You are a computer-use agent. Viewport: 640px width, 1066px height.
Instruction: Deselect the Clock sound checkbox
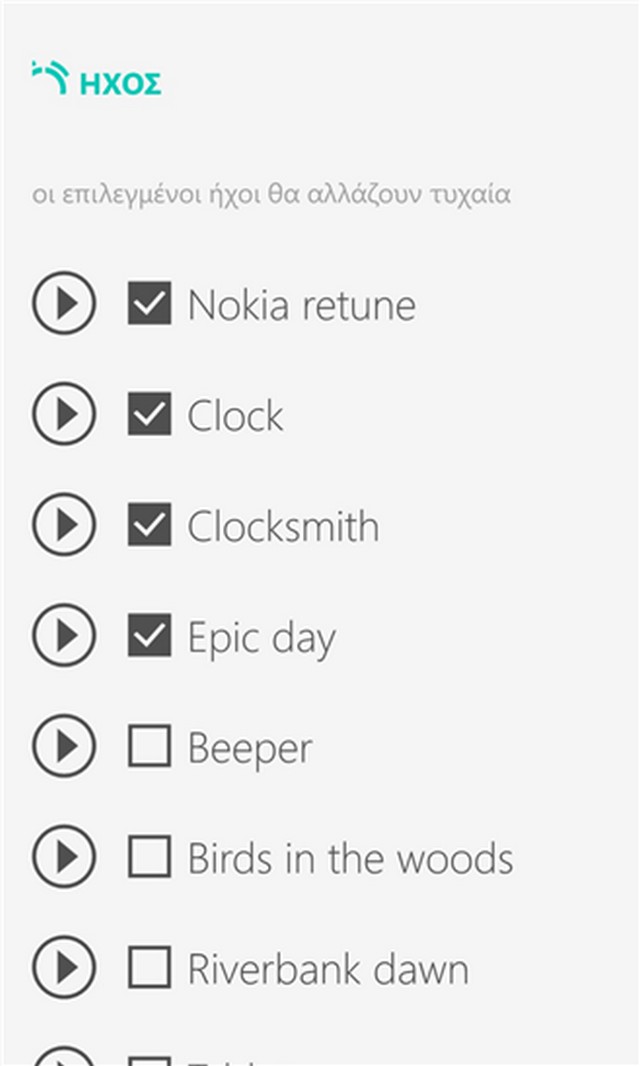click(x=150, y=415)
